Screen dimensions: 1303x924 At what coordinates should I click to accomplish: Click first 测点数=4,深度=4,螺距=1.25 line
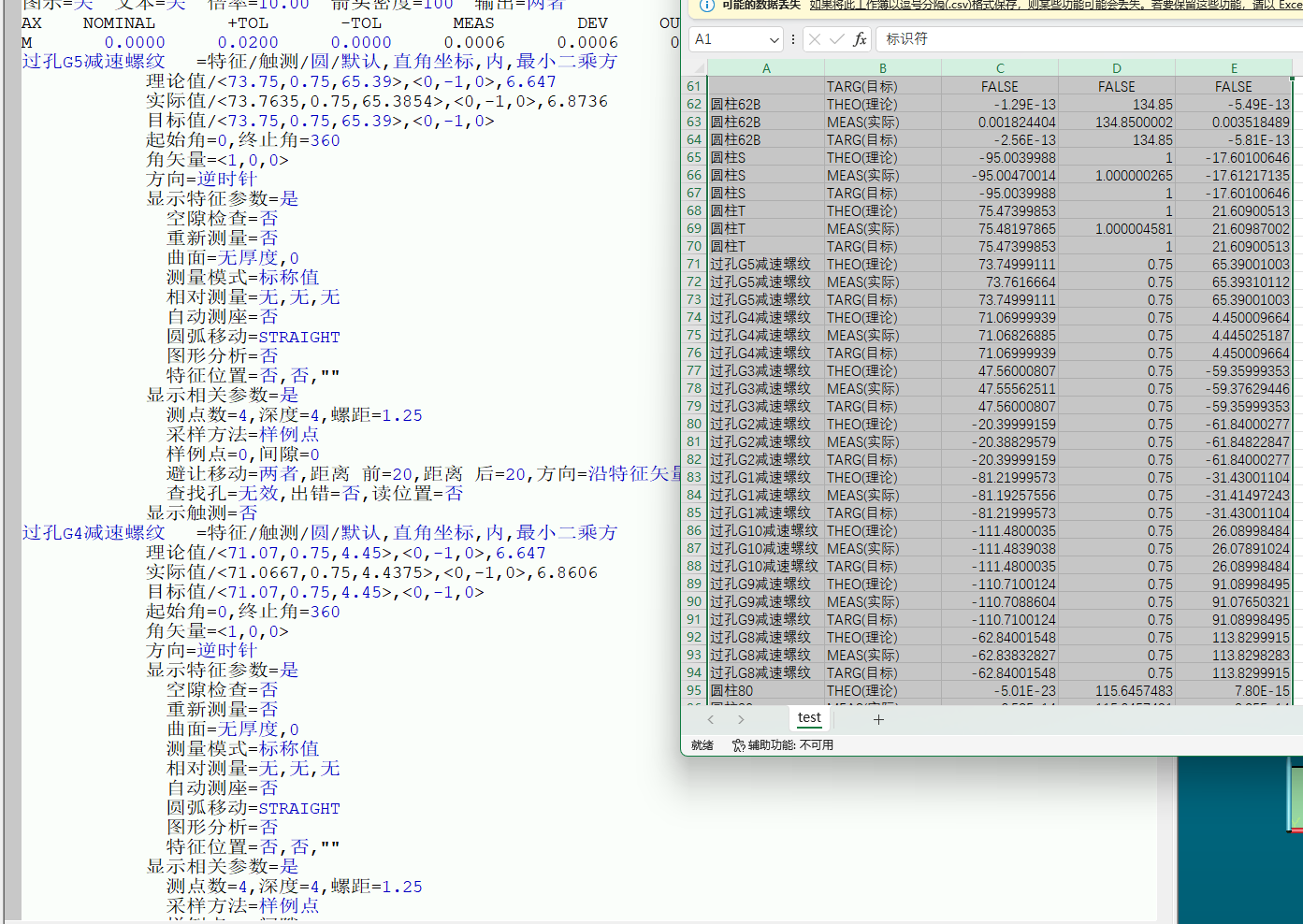point(295,415)
